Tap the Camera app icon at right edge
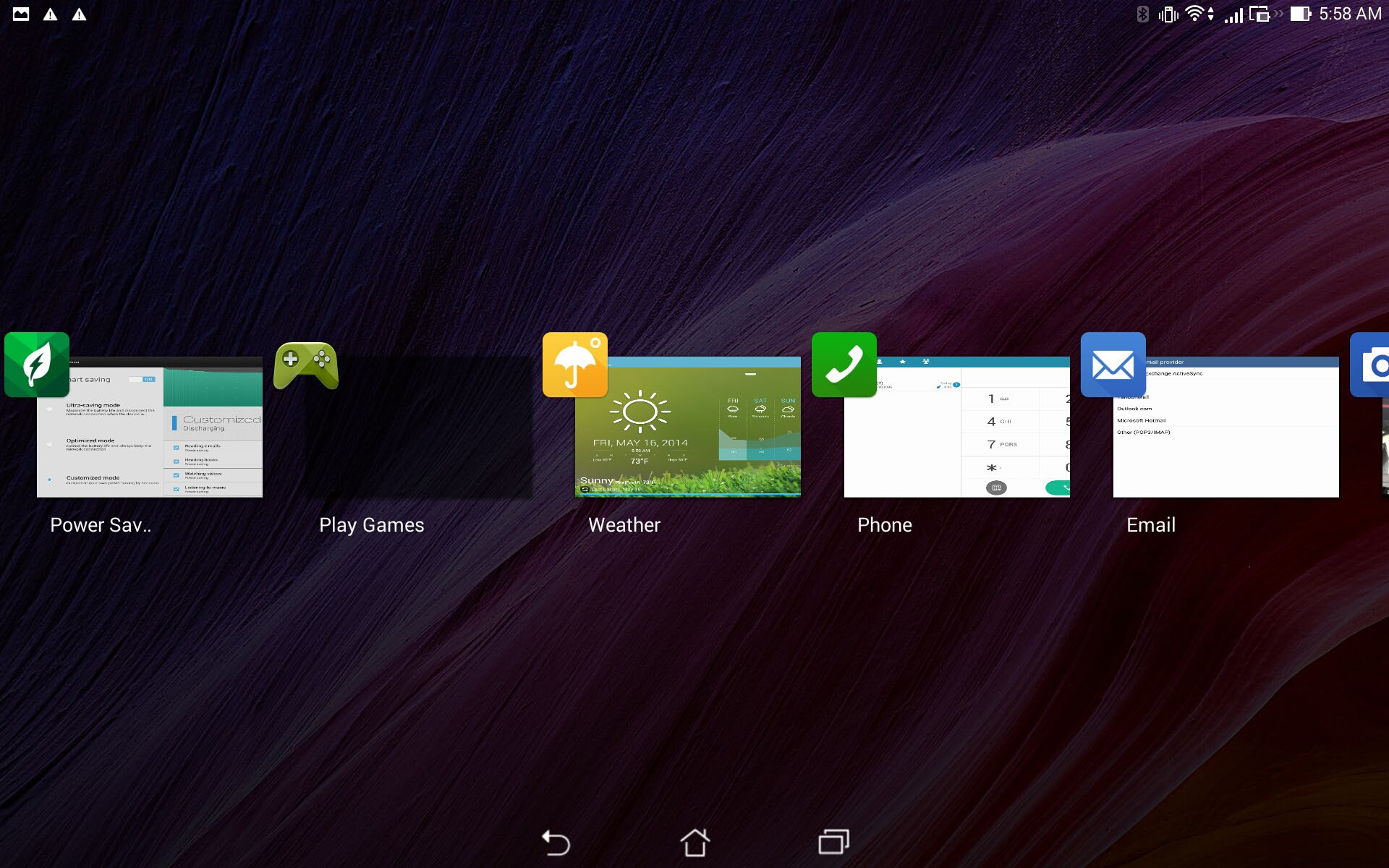 [x=1370, y=365]
